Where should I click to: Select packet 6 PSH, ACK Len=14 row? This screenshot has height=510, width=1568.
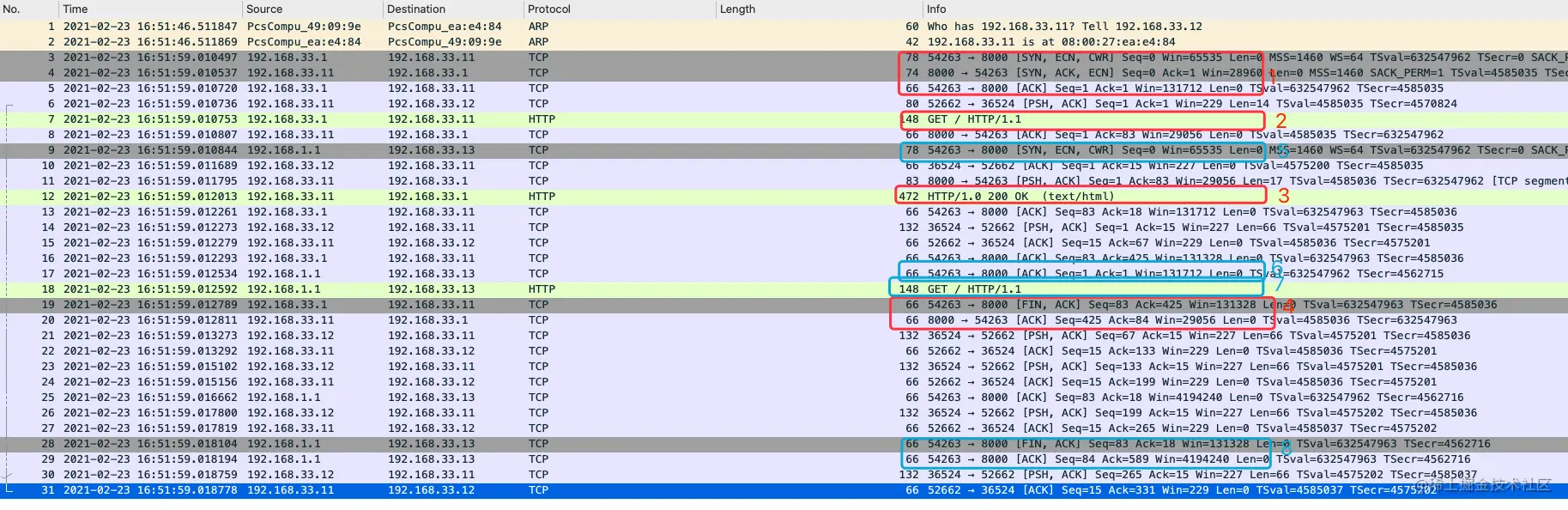[784, 104]
